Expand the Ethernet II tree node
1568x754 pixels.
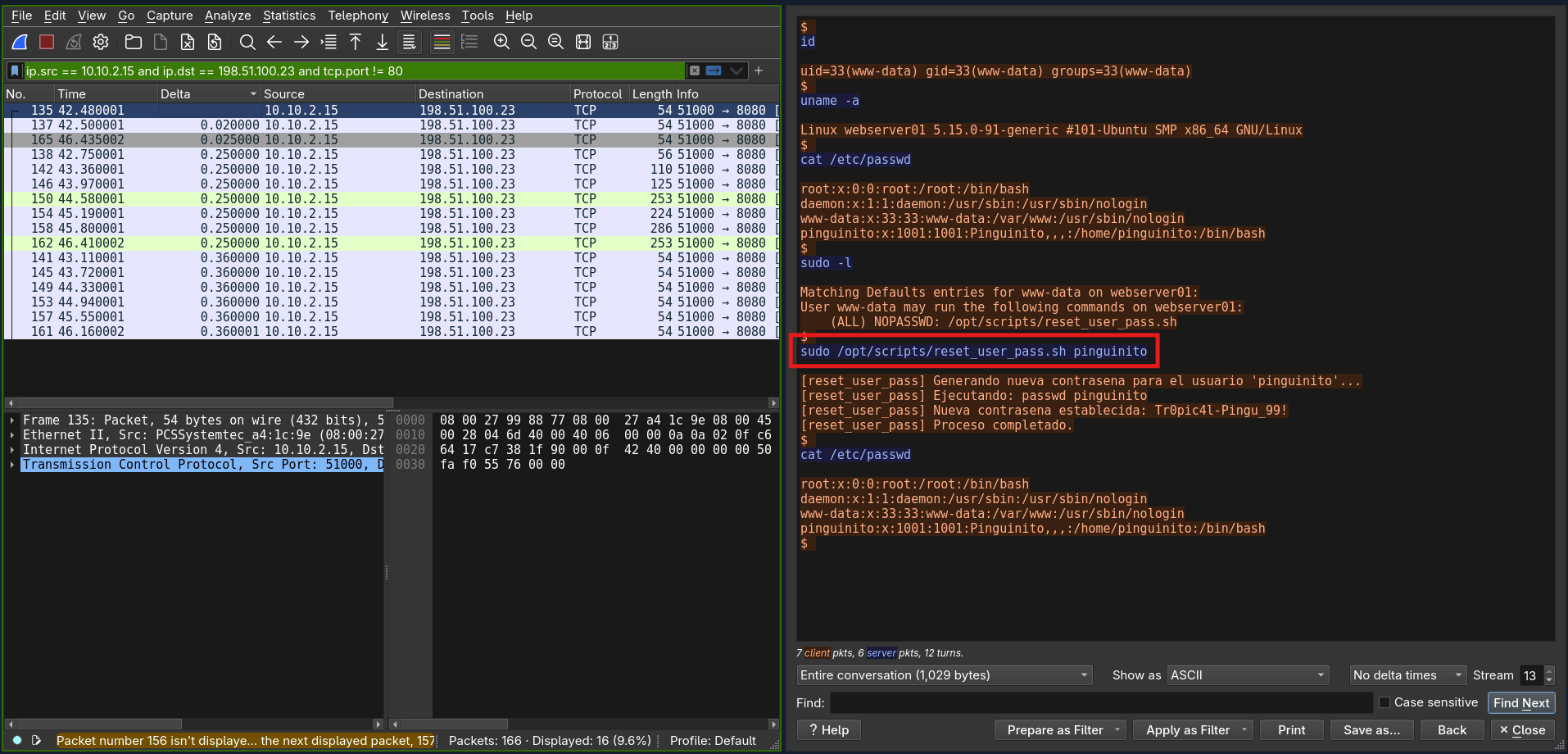pyautogui.click(x=12, y=435)
